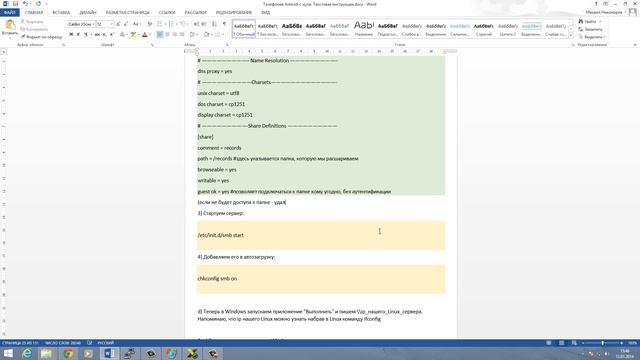Apply the Строгий style
640x360 pixels.
[x=484, y=29]
